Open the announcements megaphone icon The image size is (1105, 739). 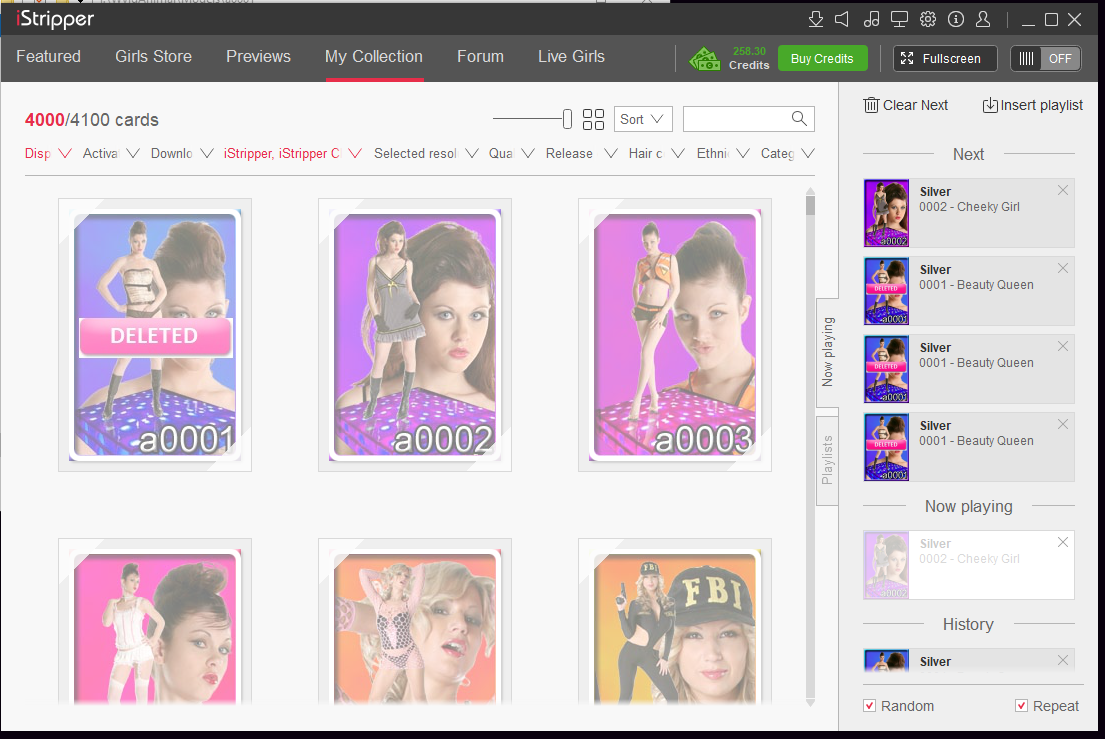click(x=842, y=20)
